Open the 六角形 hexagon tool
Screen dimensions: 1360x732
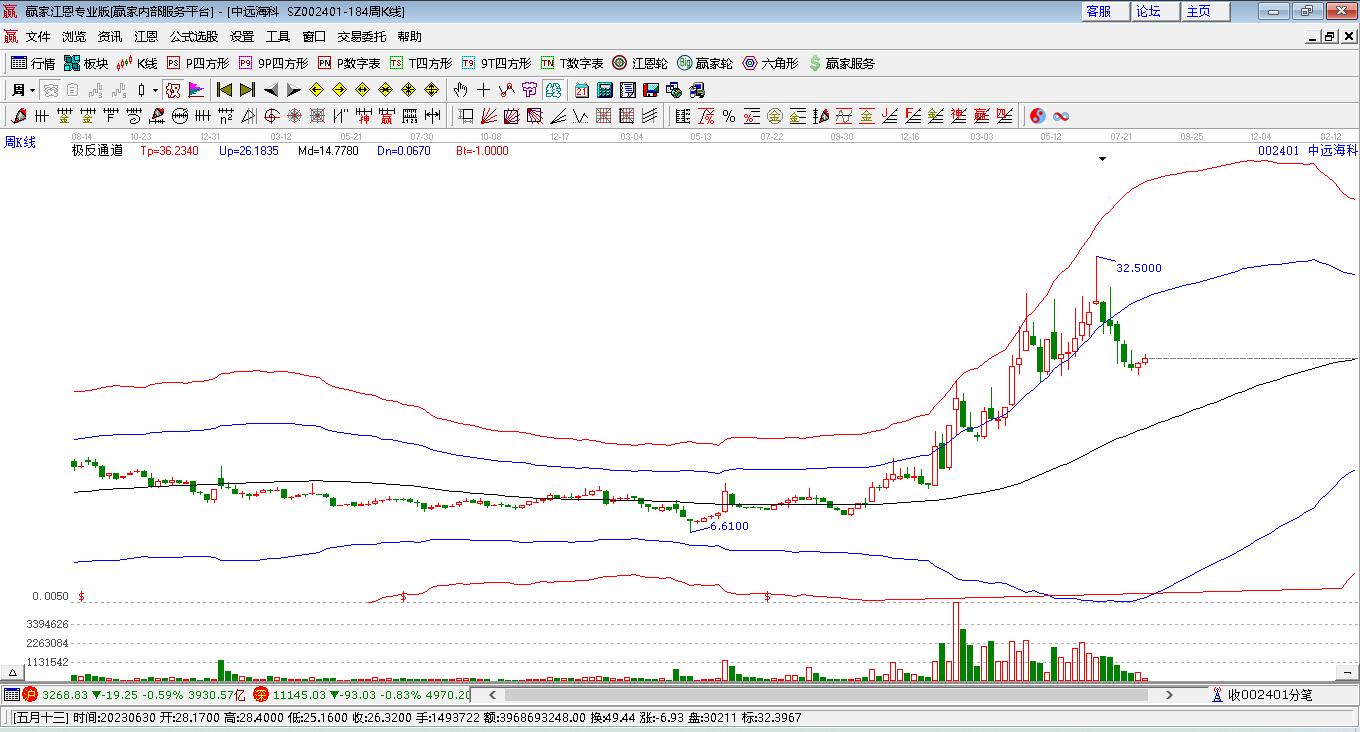[x=770, y=63]
